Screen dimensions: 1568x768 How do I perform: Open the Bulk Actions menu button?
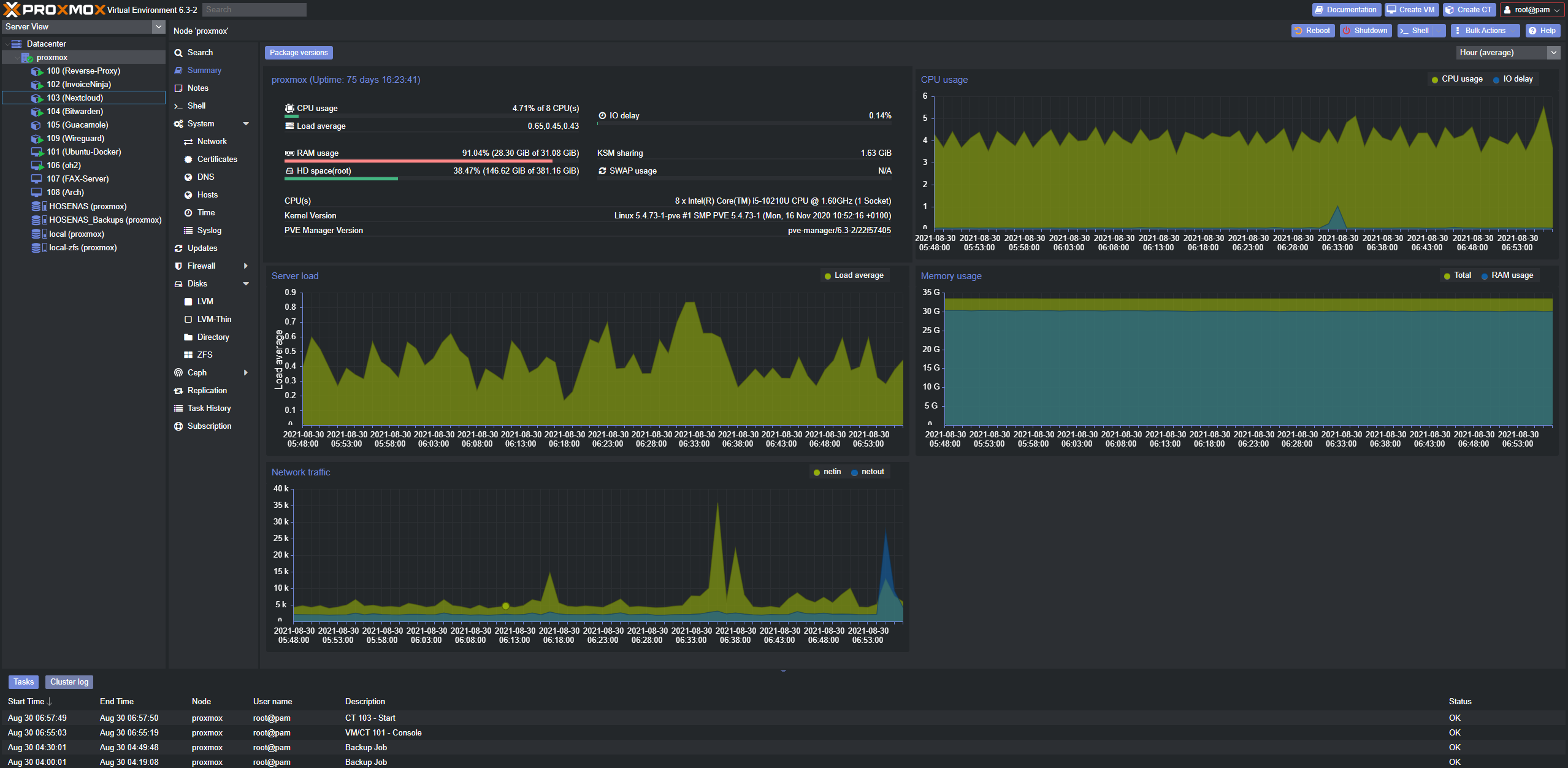[x=1485, y=31]
